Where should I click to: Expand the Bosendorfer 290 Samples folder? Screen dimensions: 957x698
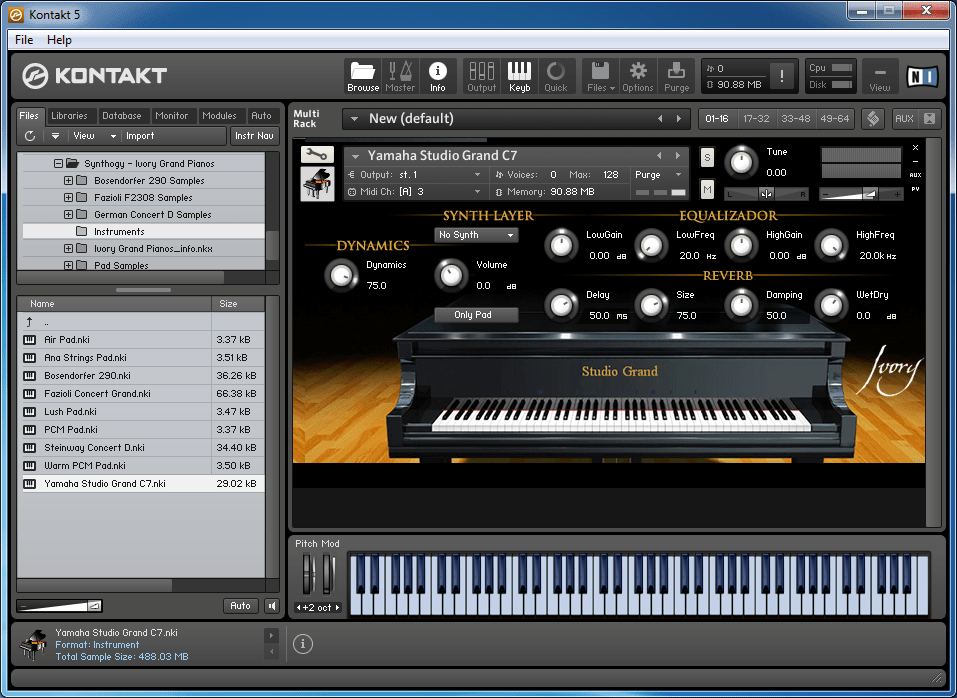68,181
